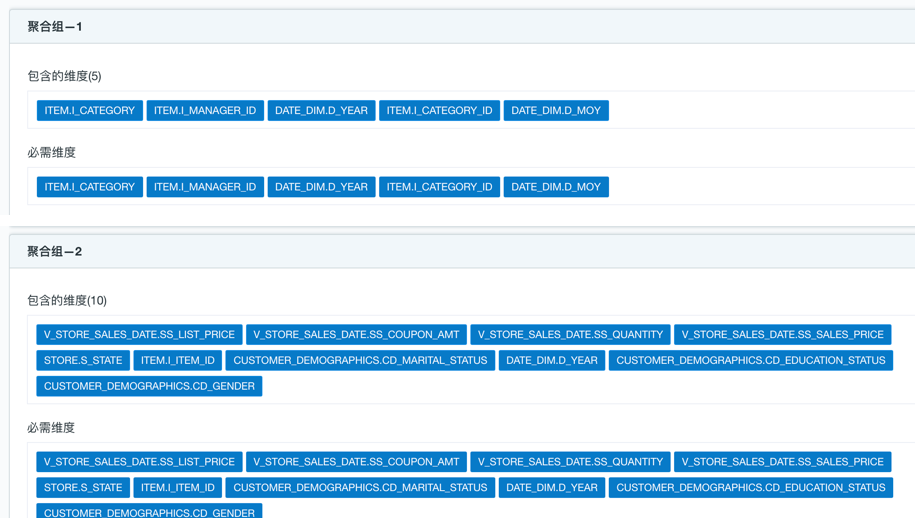Choose CD_MARITAL_STATUS tag in group 2 included dimensions
The width and height of the screenshot is (915, 518).
click(x=361, y=360)
